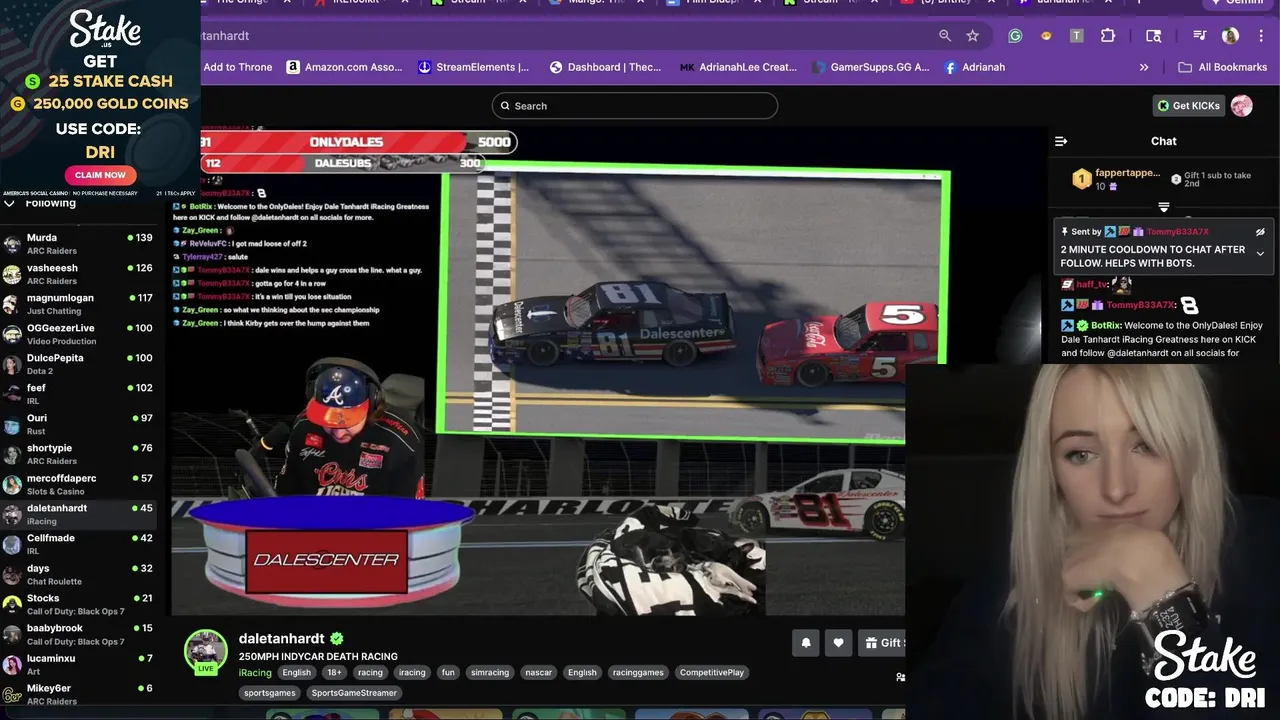Click the CLAIM NOW button on Stake ad
The height and width of the screenshot is (720, 1280).
point(100,175)
